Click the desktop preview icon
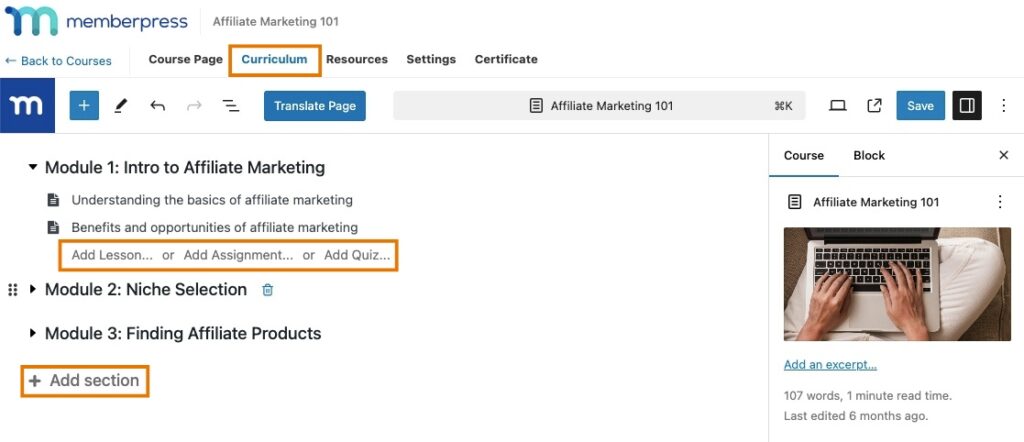 coord(838,106)
